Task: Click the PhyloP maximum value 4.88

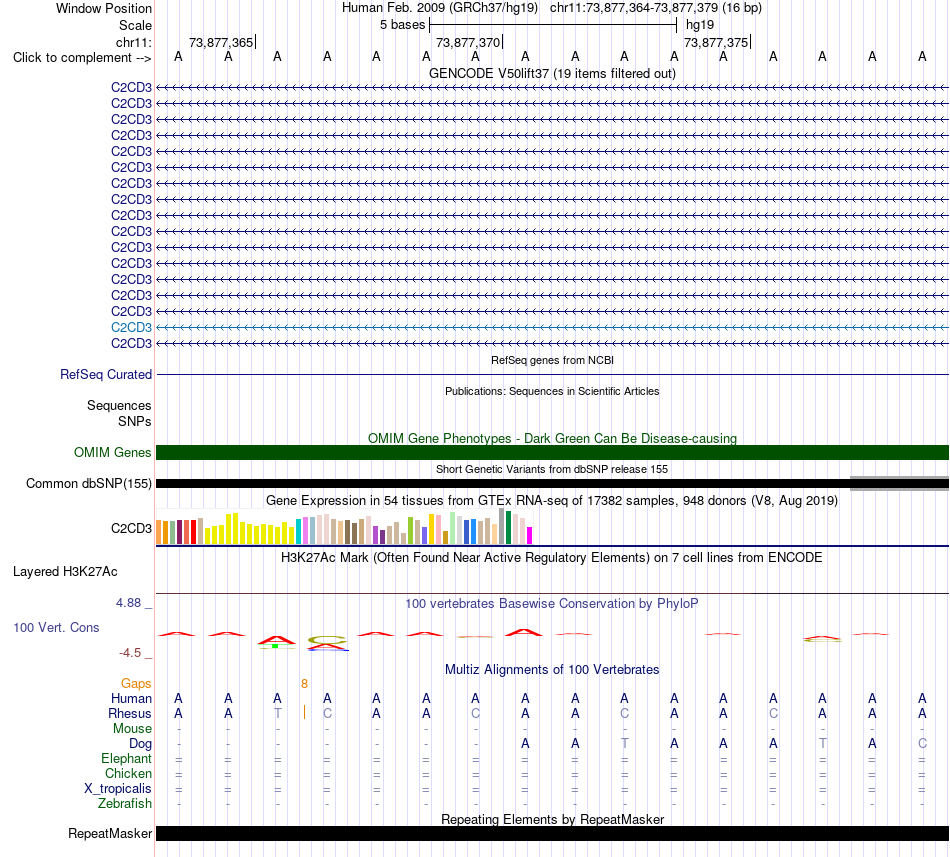Action: 128,603
